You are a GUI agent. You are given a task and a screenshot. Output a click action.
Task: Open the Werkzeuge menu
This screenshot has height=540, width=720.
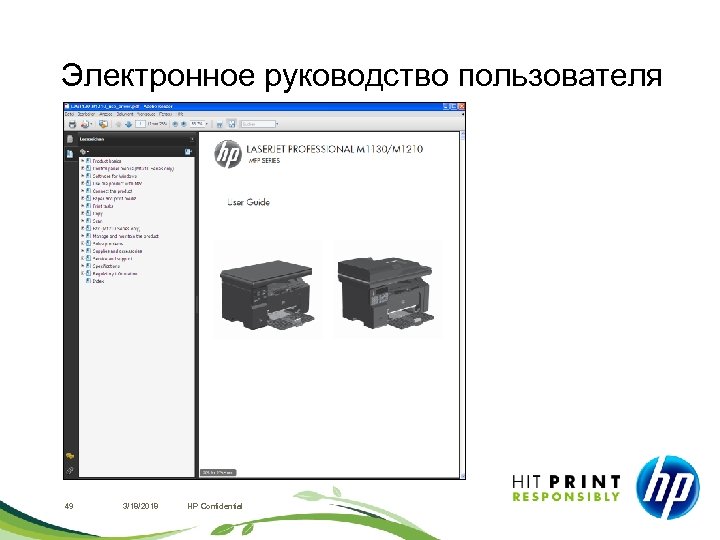click(x=146, y=114)
